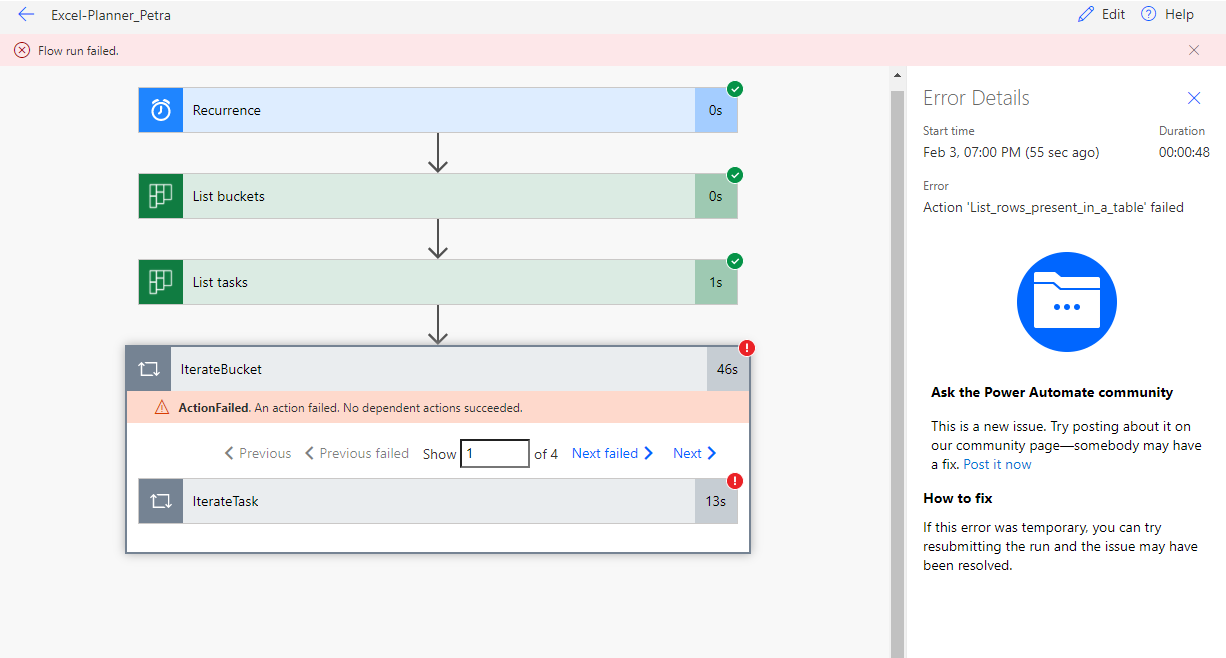Go to the Previous iteration
Viewport: 1226px width, 658px height.
point(258,453)
